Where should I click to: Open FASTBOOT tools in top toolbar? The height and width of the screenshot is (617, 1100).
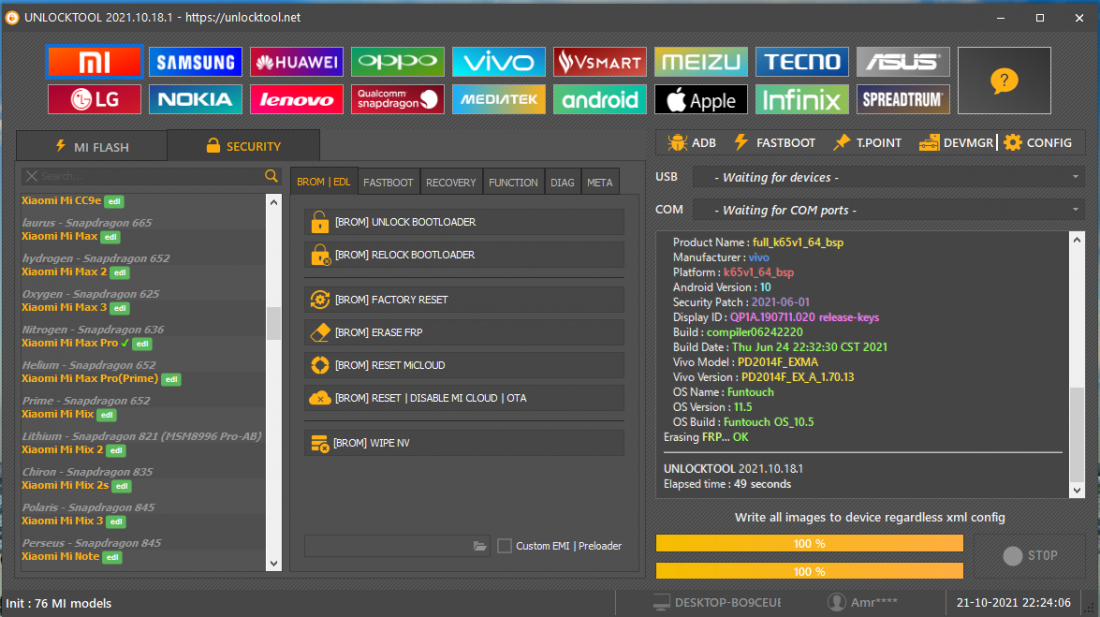point(774,143)
